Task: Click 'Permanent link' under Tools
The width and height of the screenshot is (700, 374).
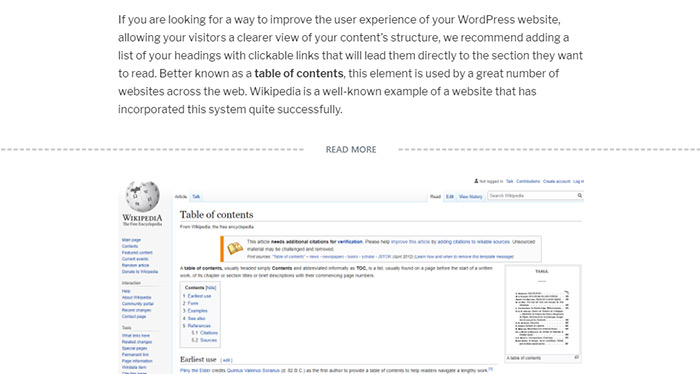Action: pyautogui.click(x=135, y=354)
